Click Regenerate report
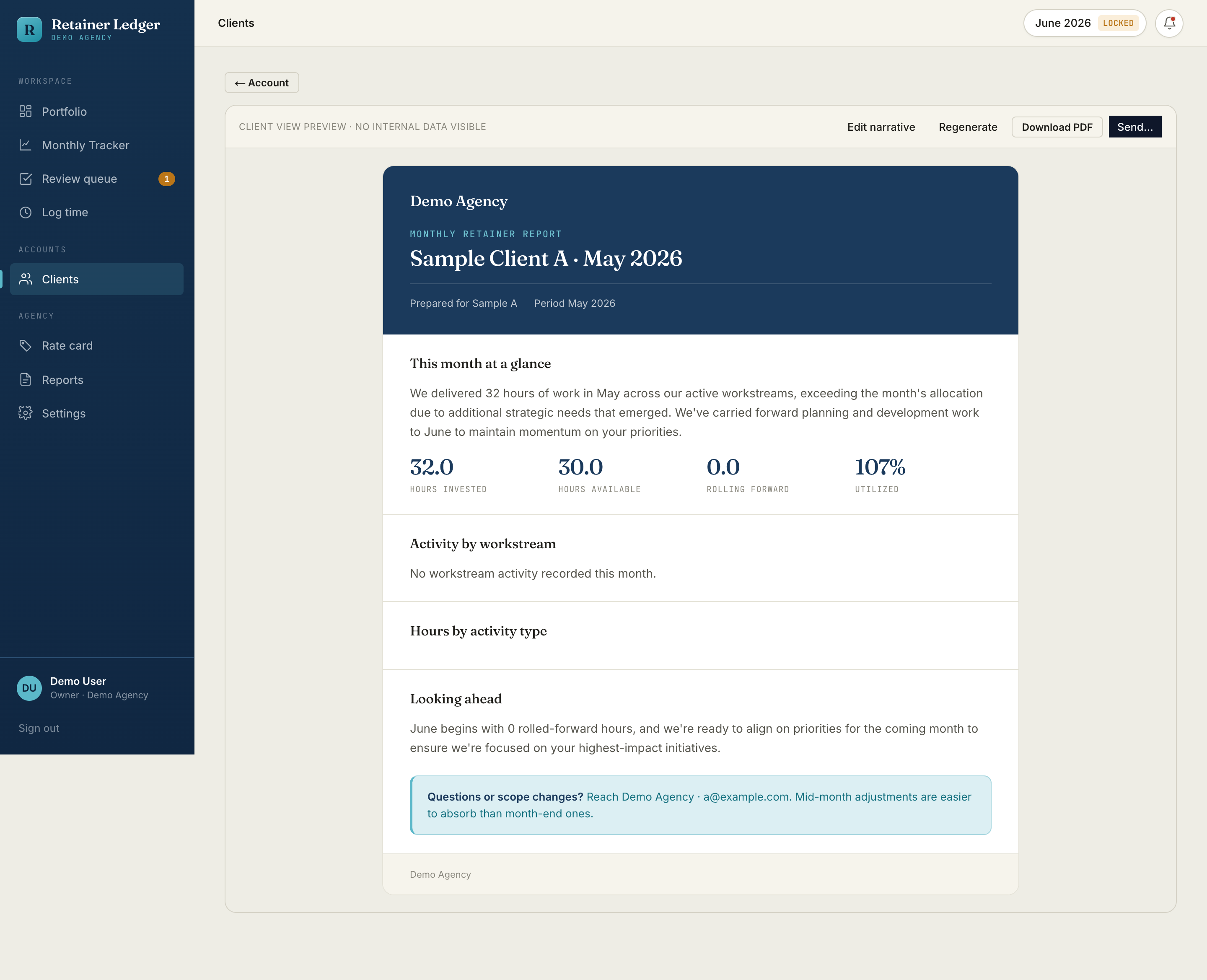The width and height of the screenshot is (1207, 980). pyautogui.click(x=968, y=127)
